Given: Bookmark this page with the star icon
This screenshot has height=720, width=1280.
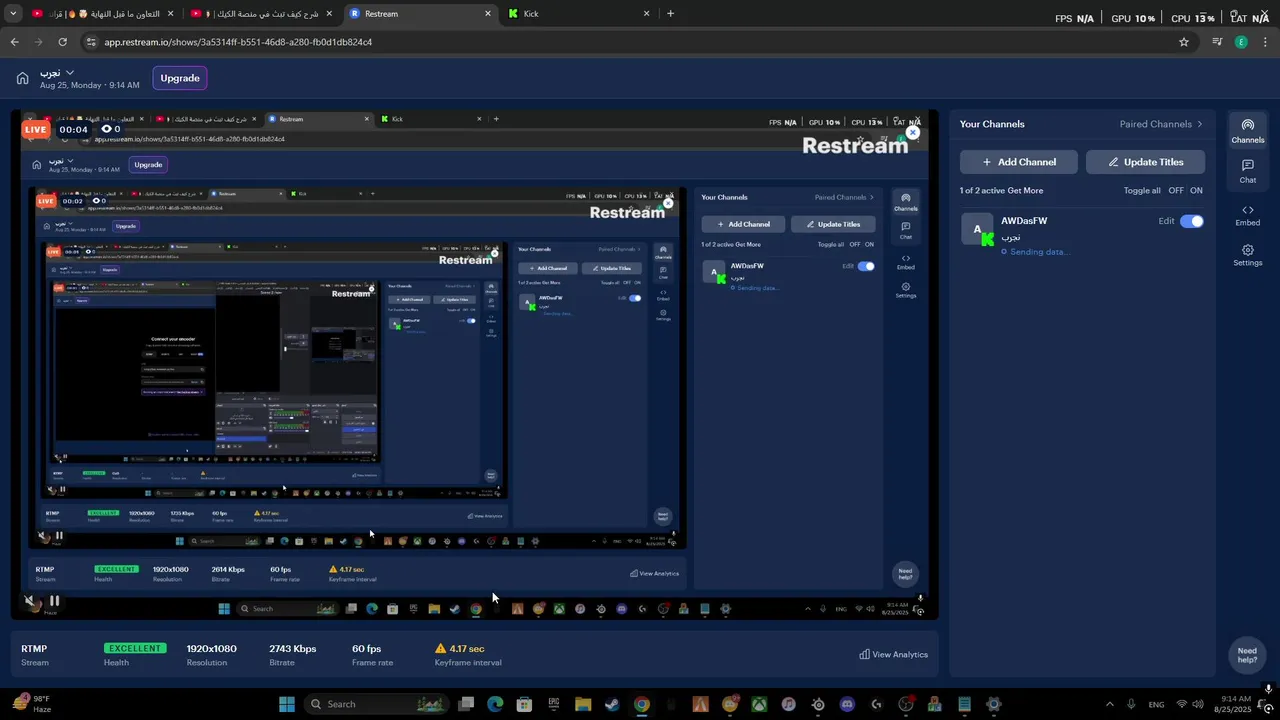Looking at the screenshot, I should coord(1184,42).
